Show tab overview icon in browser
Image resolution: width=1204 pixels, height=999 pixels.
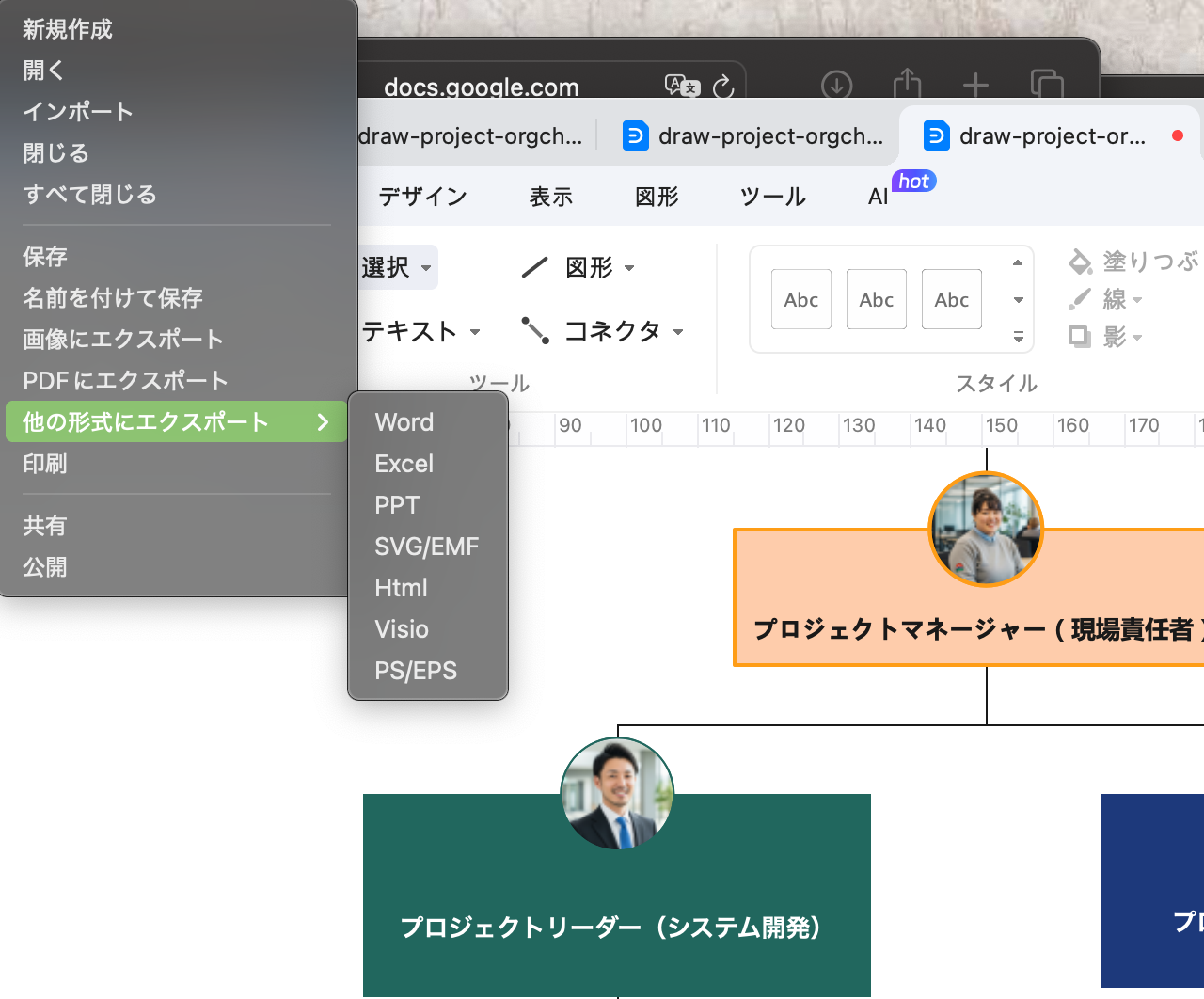pyautogui.click(x=1046, y=85)
